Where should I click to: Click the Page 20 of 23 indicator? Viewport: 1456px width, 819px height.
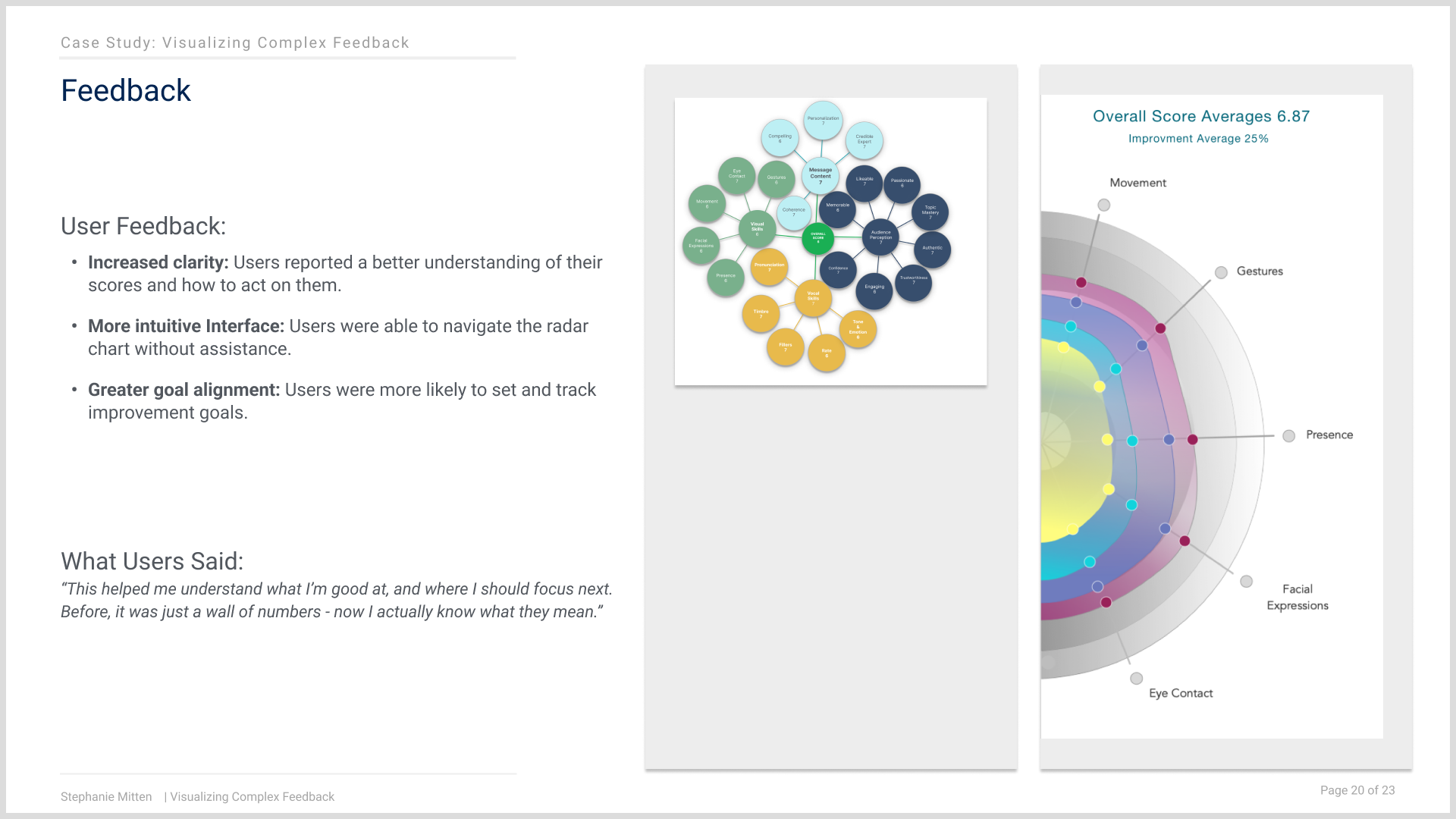[x=1357, y=790]
